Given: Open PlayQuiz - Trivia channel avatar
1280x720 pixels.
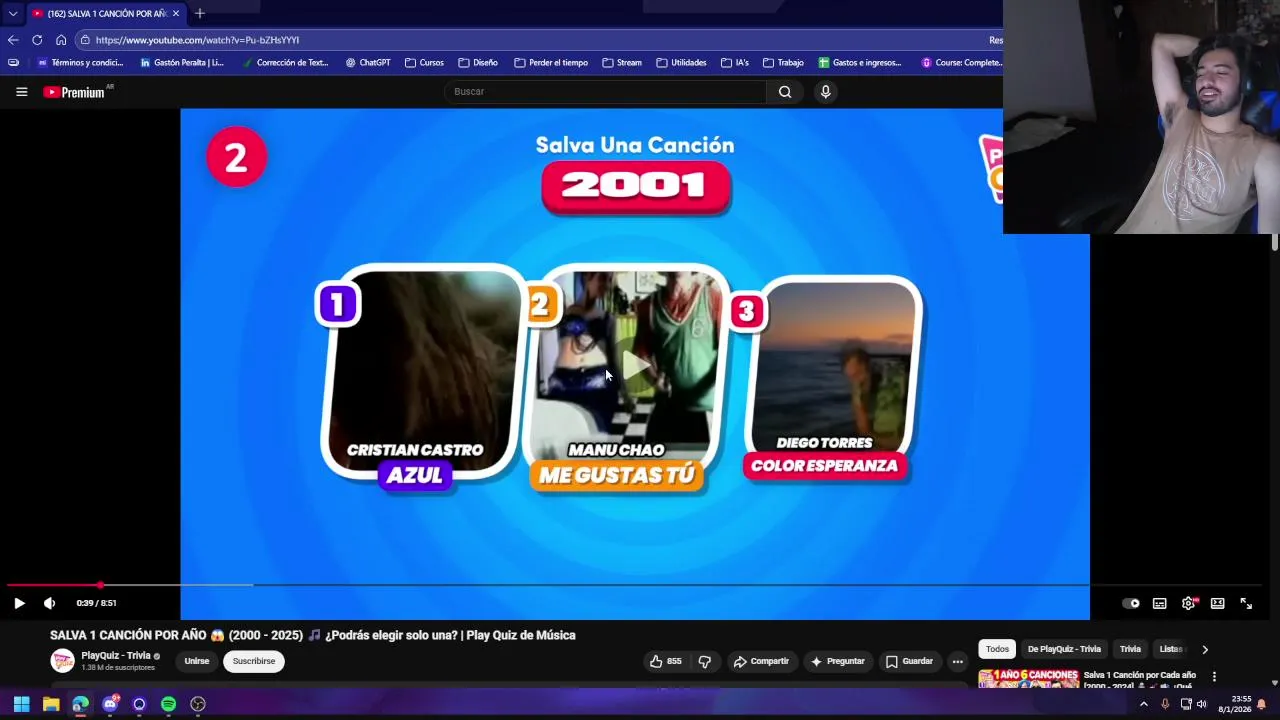Looking at the screenshot, I should 63,661.
